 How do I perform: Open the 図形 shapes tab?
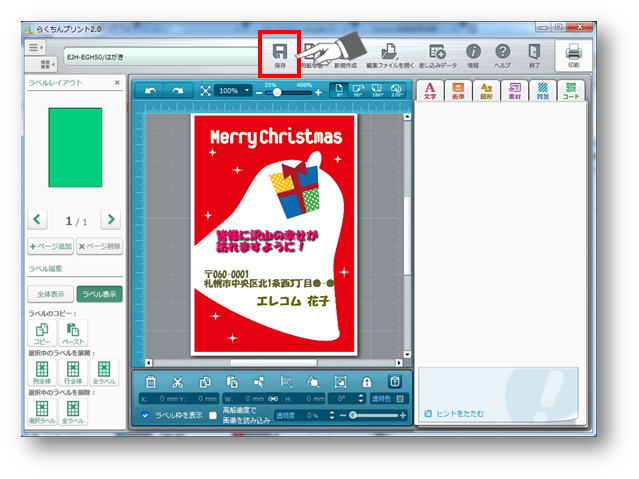point(486,91)
